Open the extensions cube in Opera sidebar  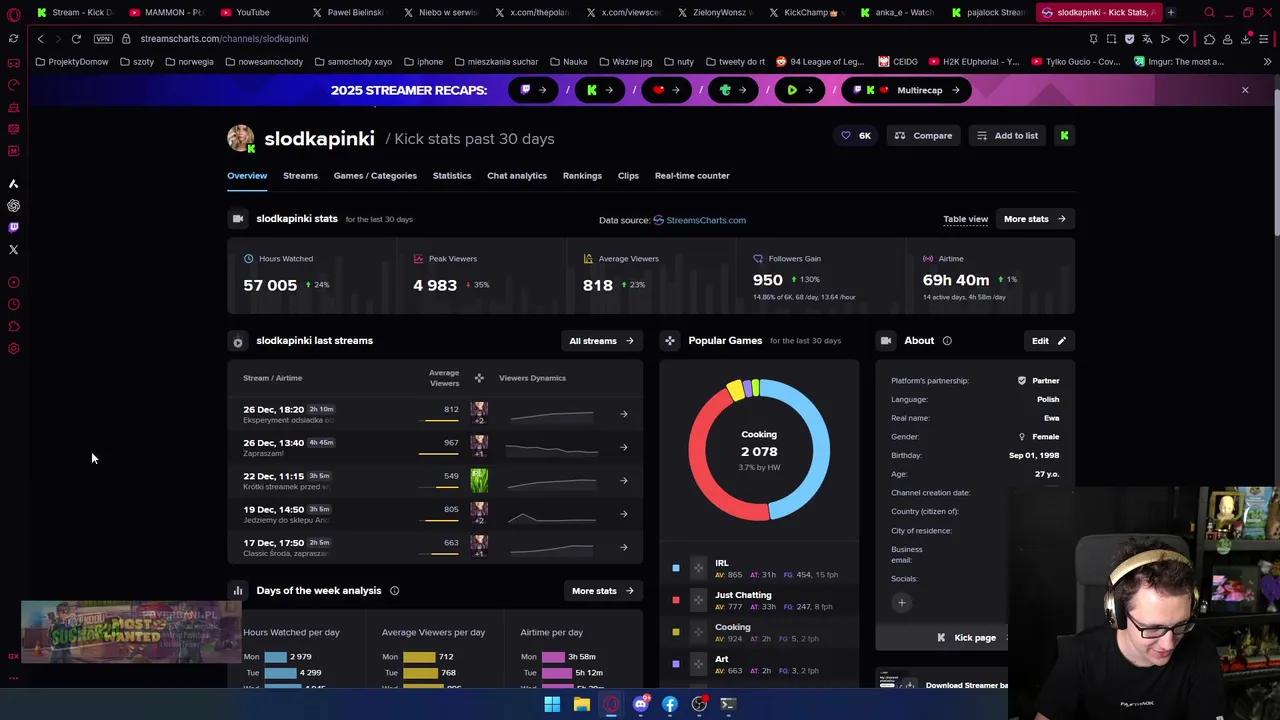coord(13,327)
